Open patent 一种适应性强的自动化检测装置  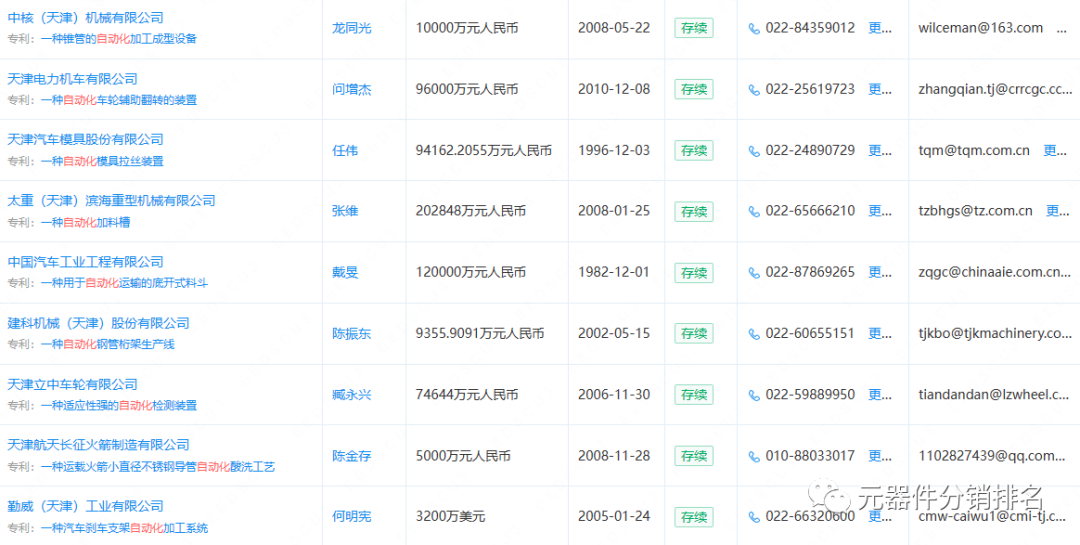click(x=118, y=406)
